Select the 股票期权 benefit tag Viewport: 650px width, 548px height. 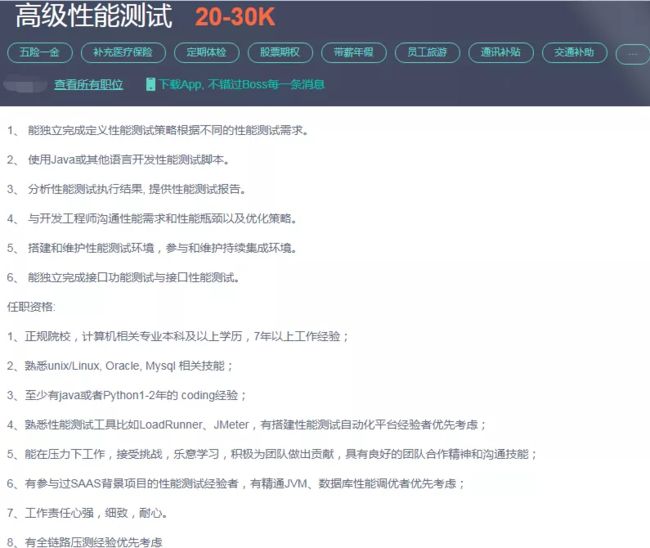point(280,52)
